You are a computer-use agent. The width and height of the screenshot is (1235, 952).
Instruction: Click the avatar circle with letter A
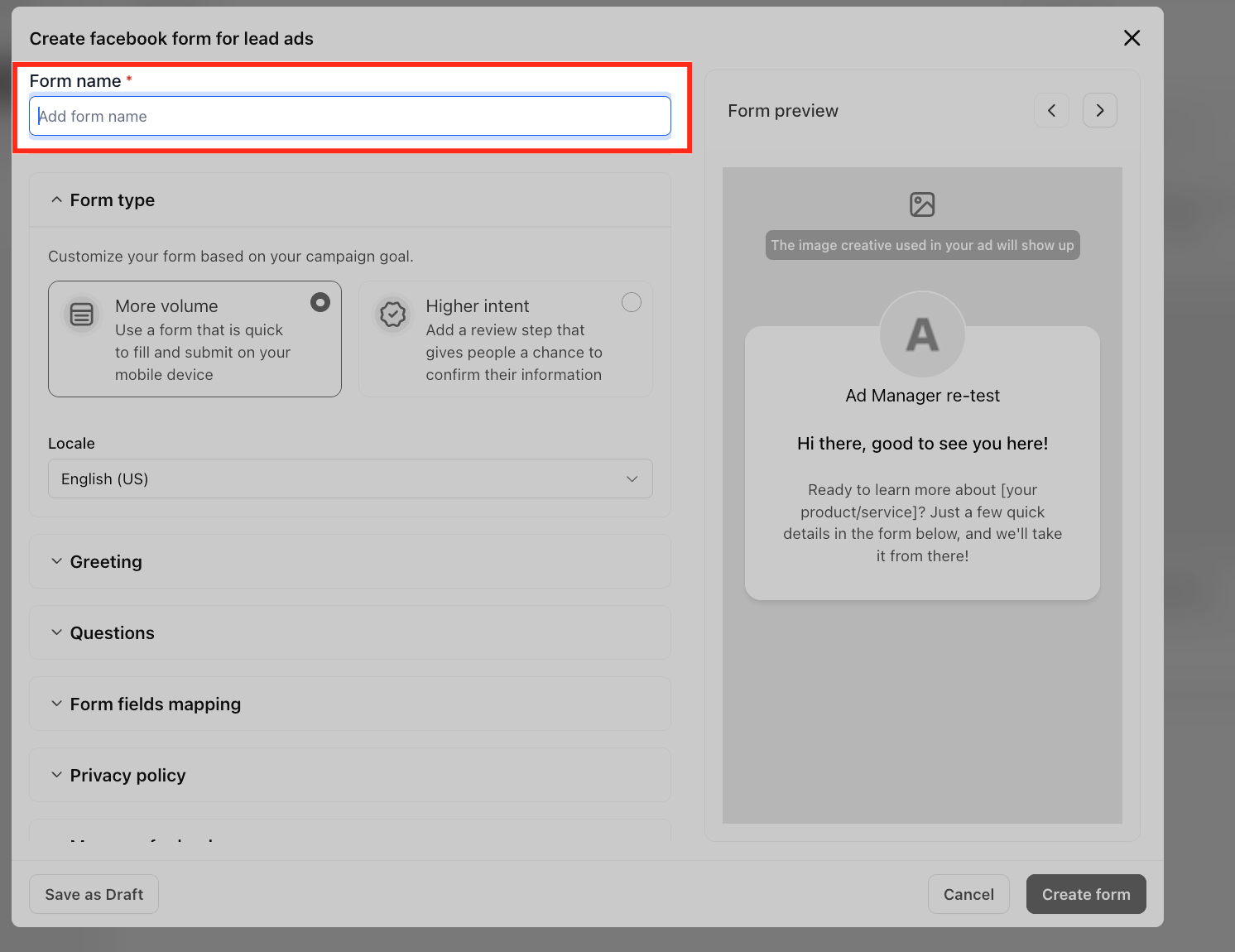click(x=922, y=334)
